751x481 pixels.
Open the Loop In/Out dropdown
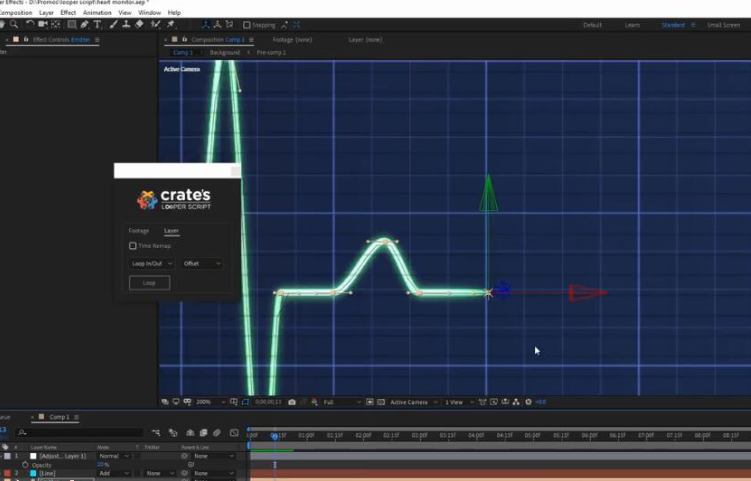click(x=152, y=264)
